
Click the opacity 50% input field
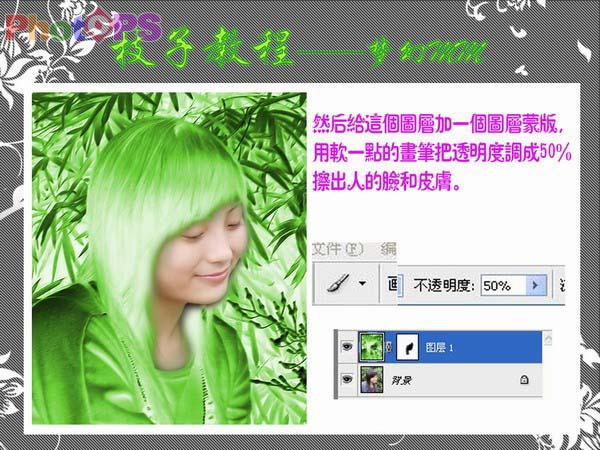click(x=504, y=285)
